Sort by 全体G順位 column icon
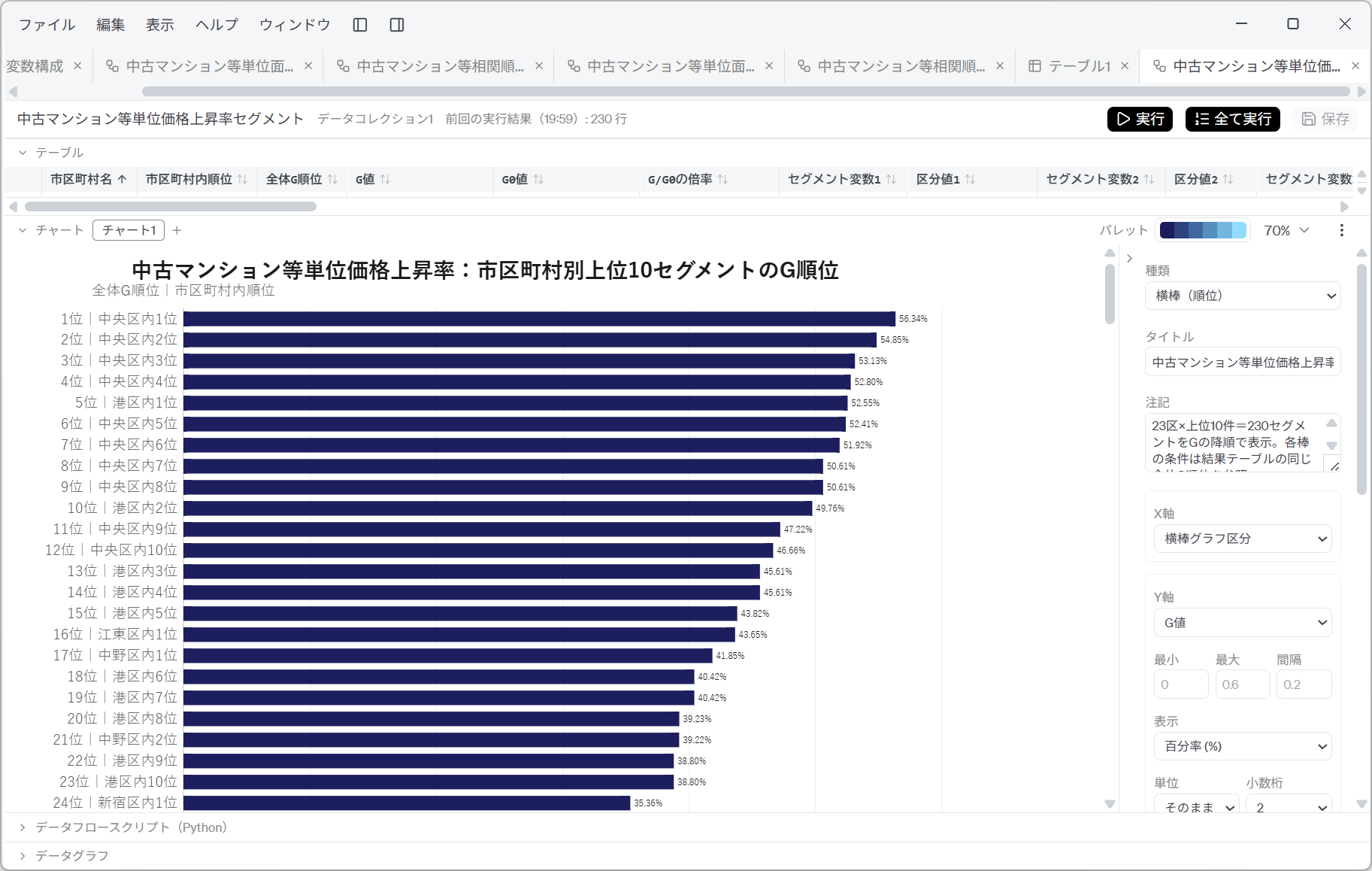 click(x=332, y=179)
